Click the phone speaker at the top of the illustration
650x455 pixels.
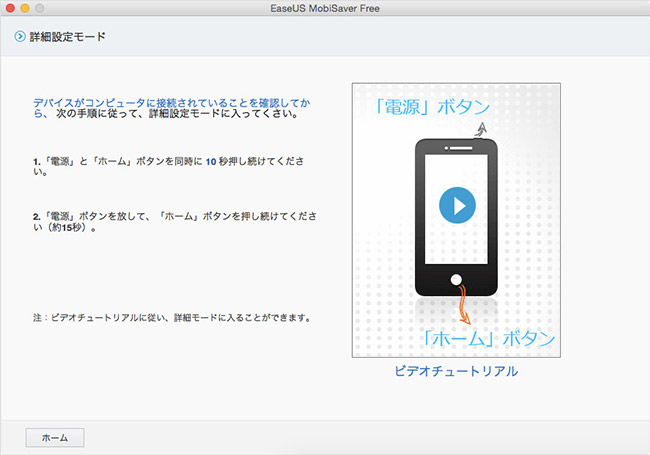click(458, 148)
